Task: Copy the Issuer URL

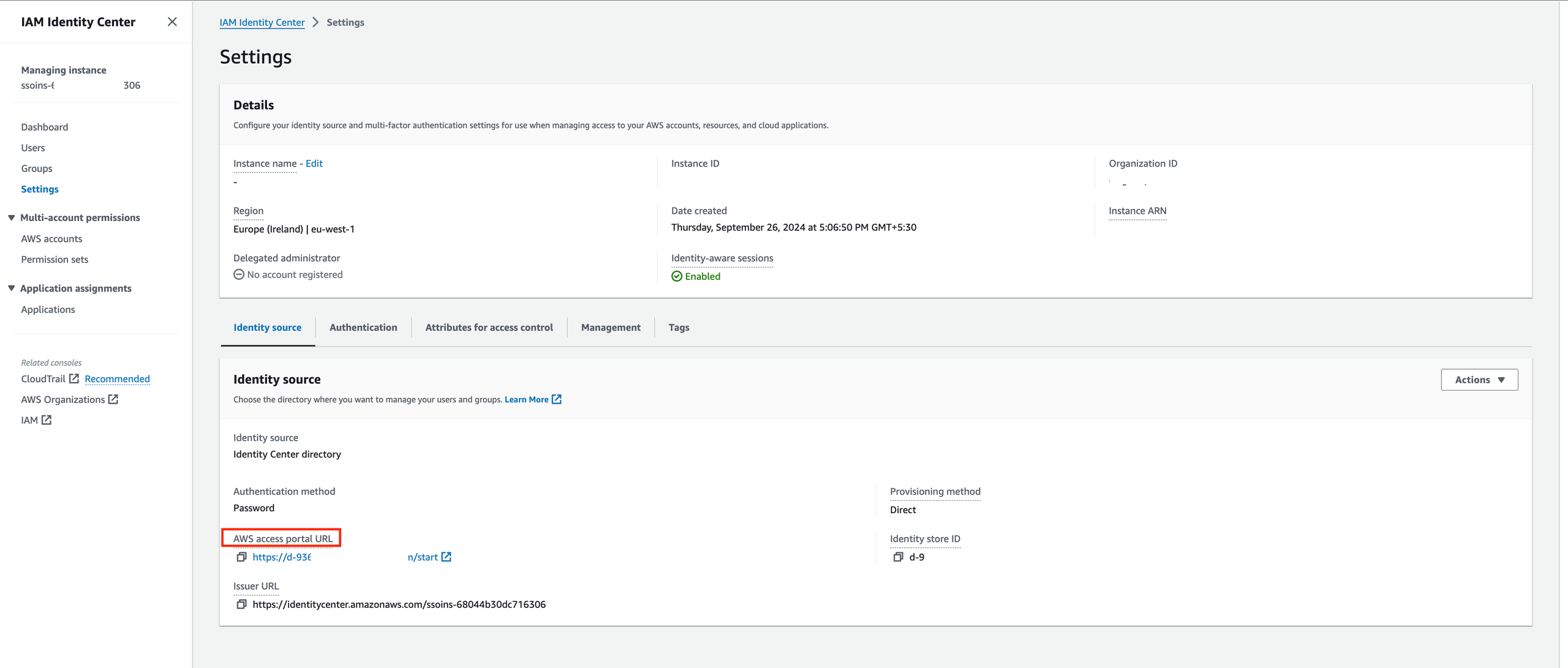Action: 241,604
